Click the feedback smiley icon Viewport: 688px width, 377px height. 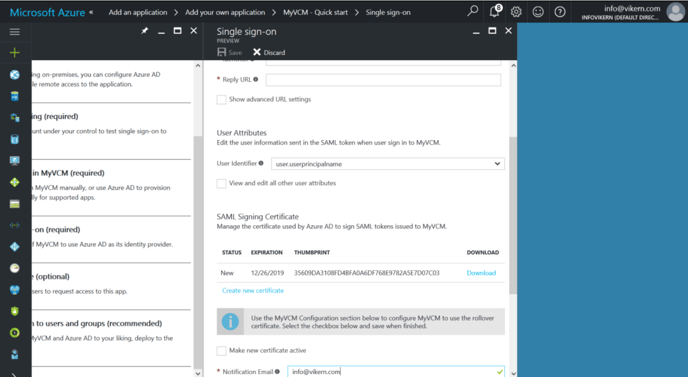pos(538,12)
